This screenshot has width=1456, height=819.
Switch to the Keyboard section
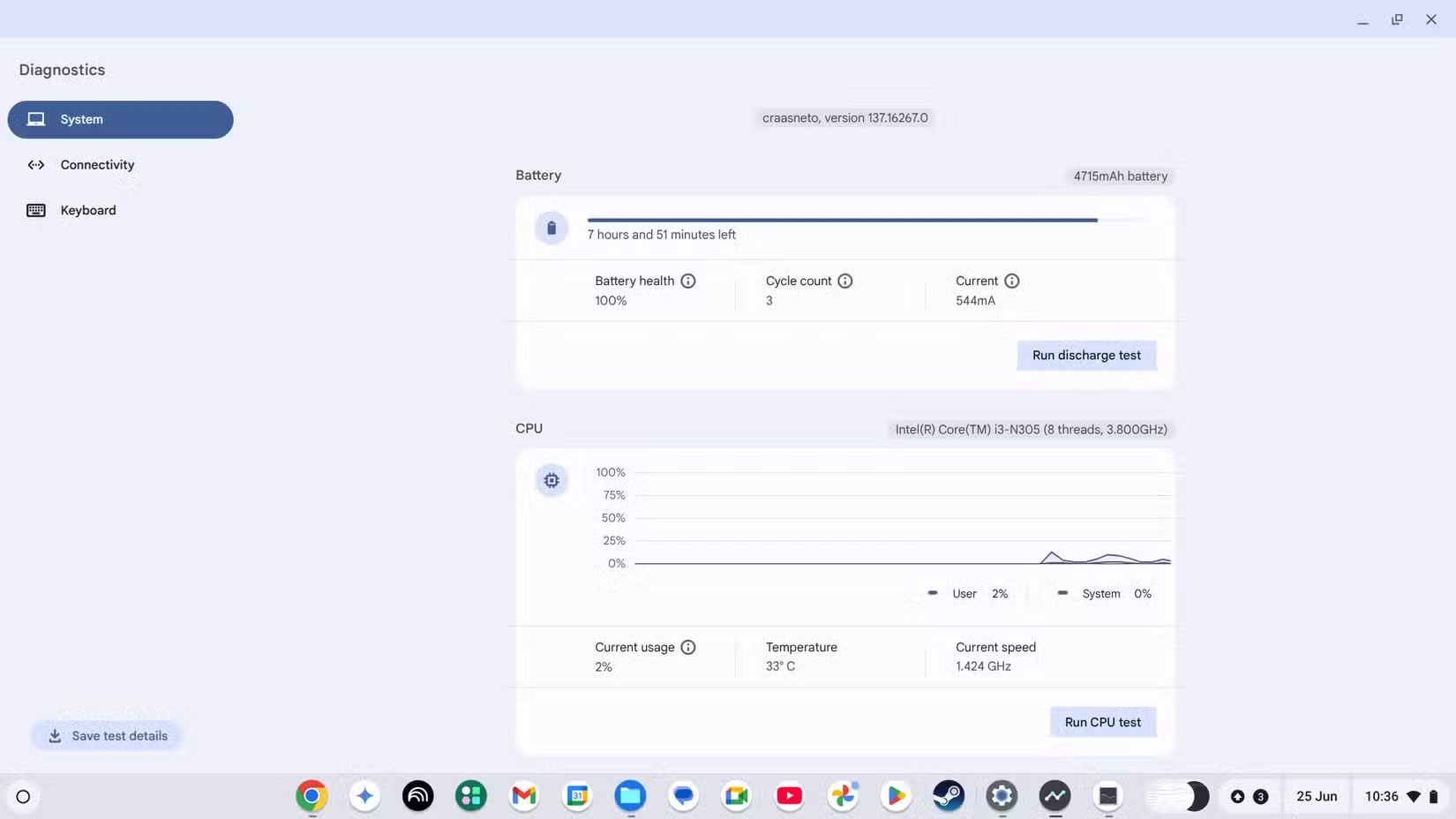point(88,210)
